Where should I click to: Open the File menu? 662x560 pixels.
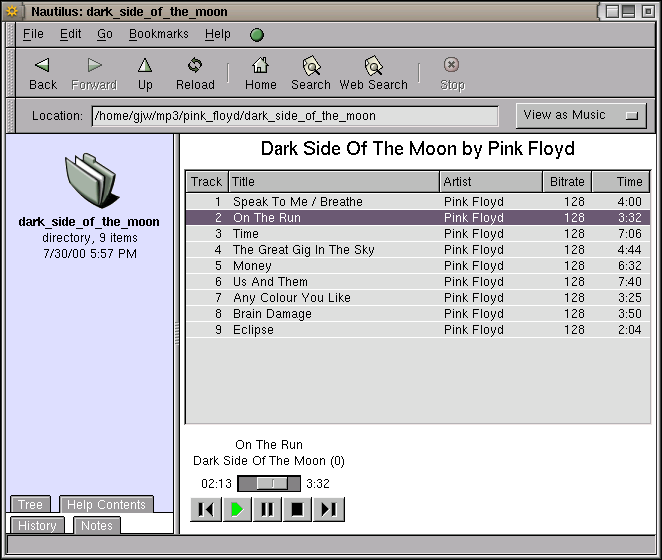(33, 34)
